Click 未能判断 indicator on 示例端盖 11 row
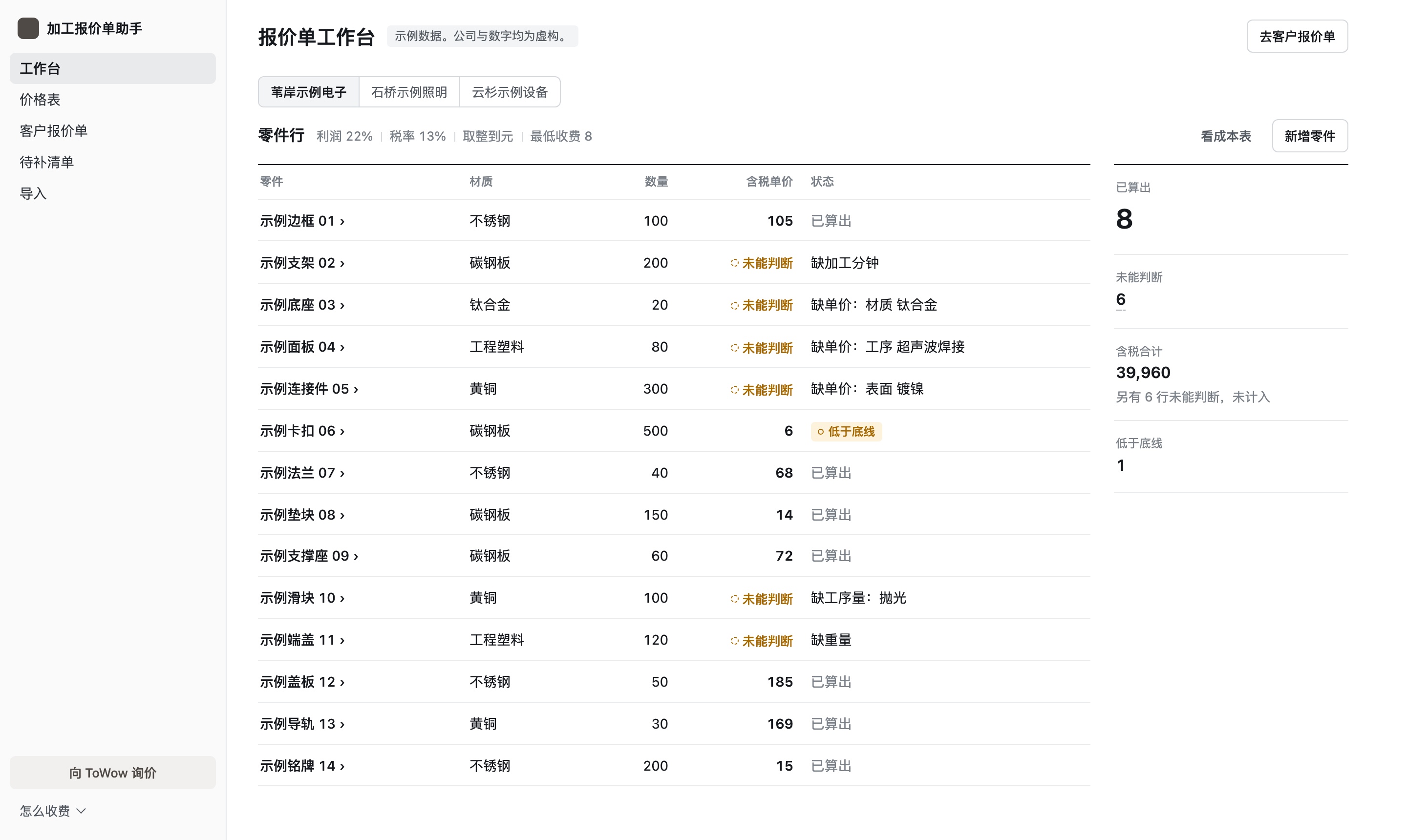 762,641
